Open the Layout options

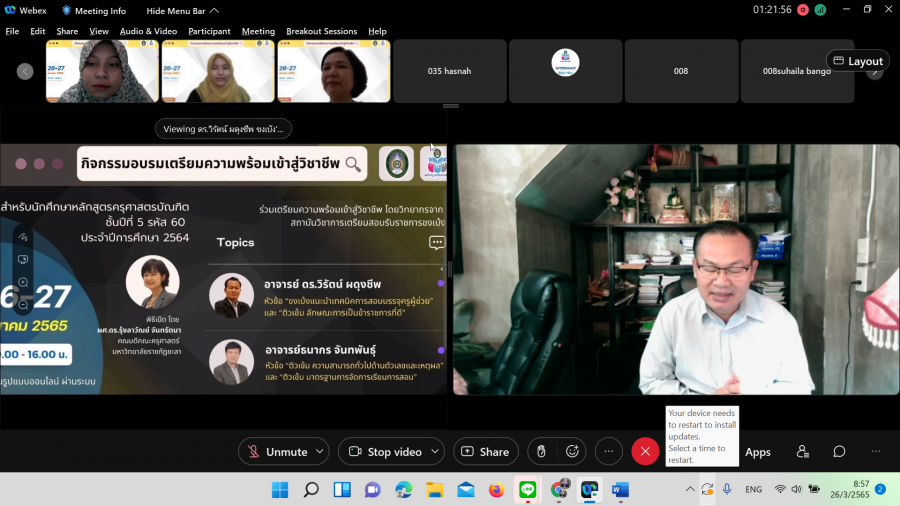click(x=857, y=61)
